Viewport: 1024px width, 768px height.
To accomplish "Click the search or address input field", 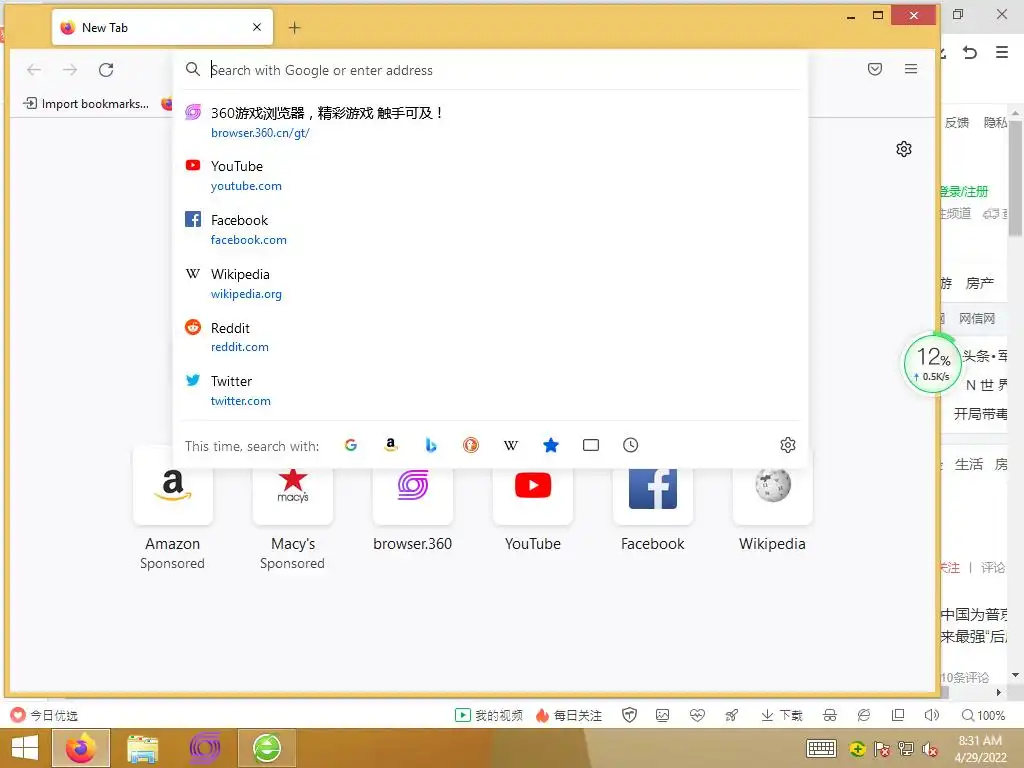I will click(490, 70).
